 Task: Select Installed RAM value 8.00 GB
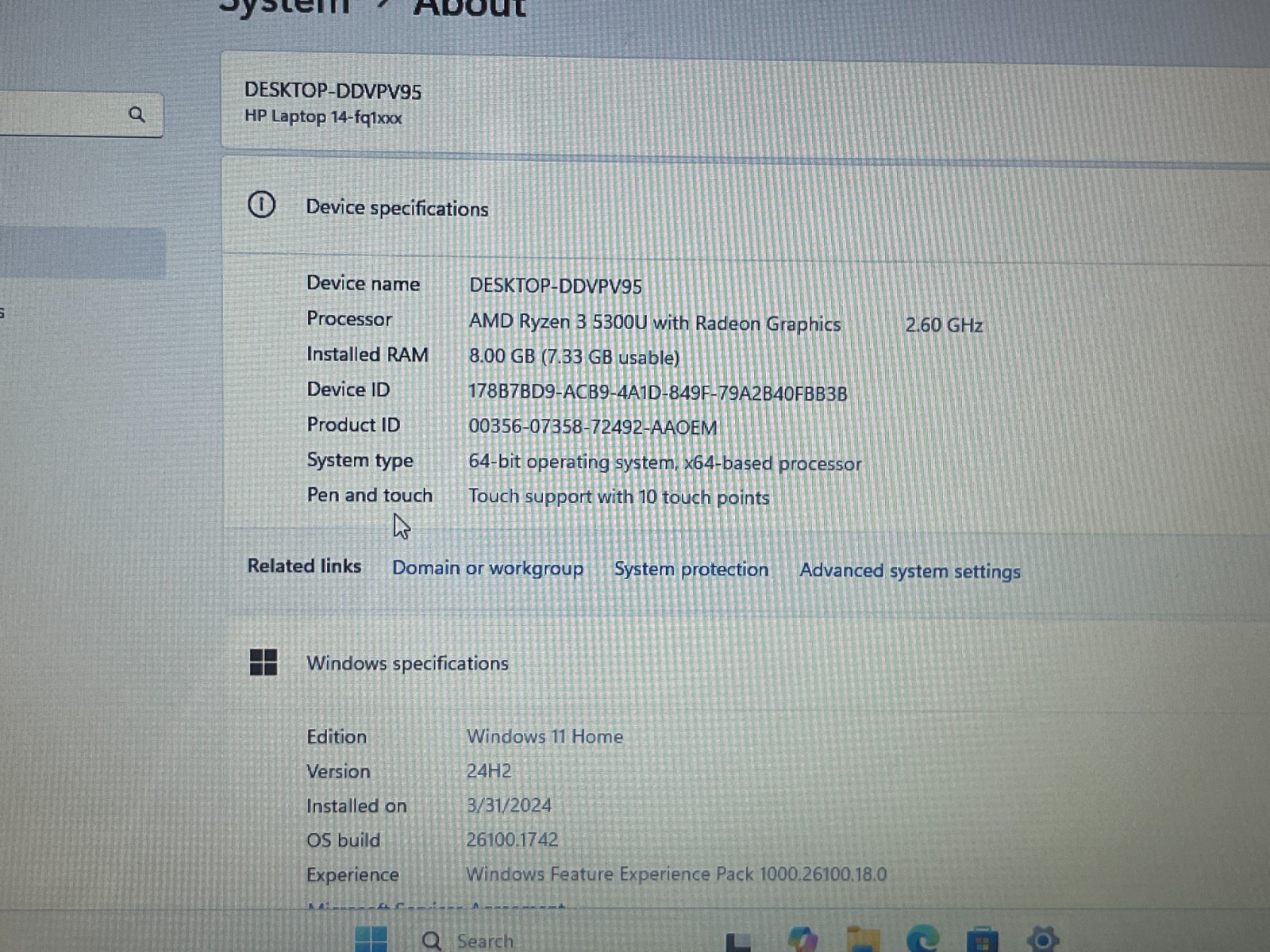click(x=574, y=357)
